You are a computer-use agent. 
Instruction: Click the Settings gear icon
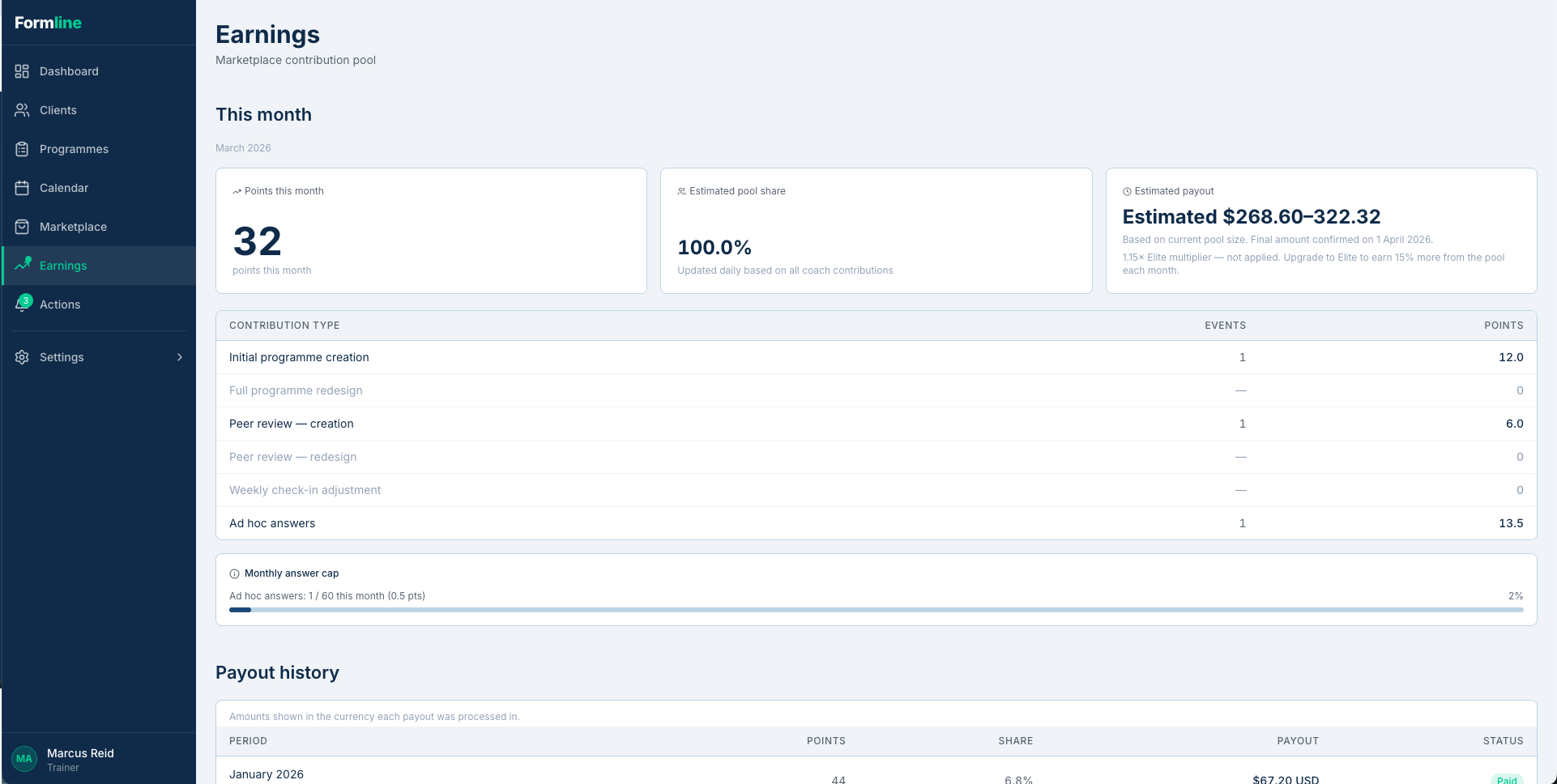pos(22,357)
